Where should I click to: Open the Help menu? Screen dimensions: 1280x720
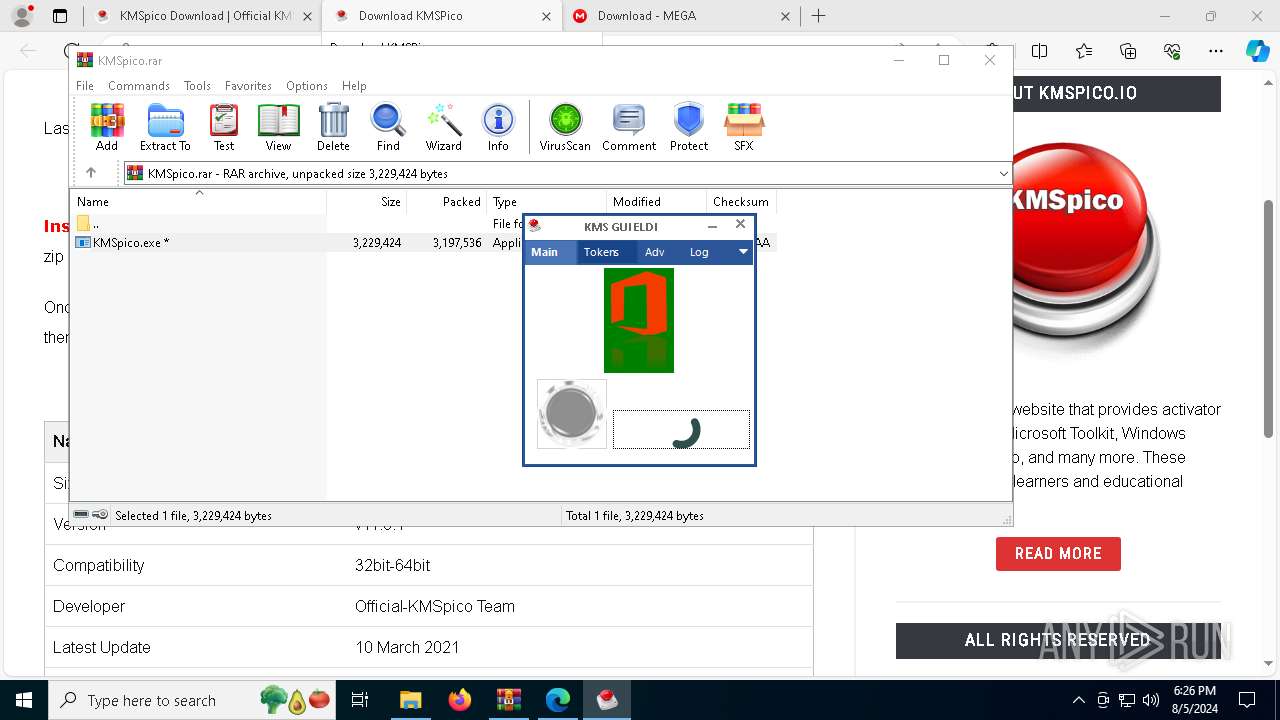tap(354, 86)
